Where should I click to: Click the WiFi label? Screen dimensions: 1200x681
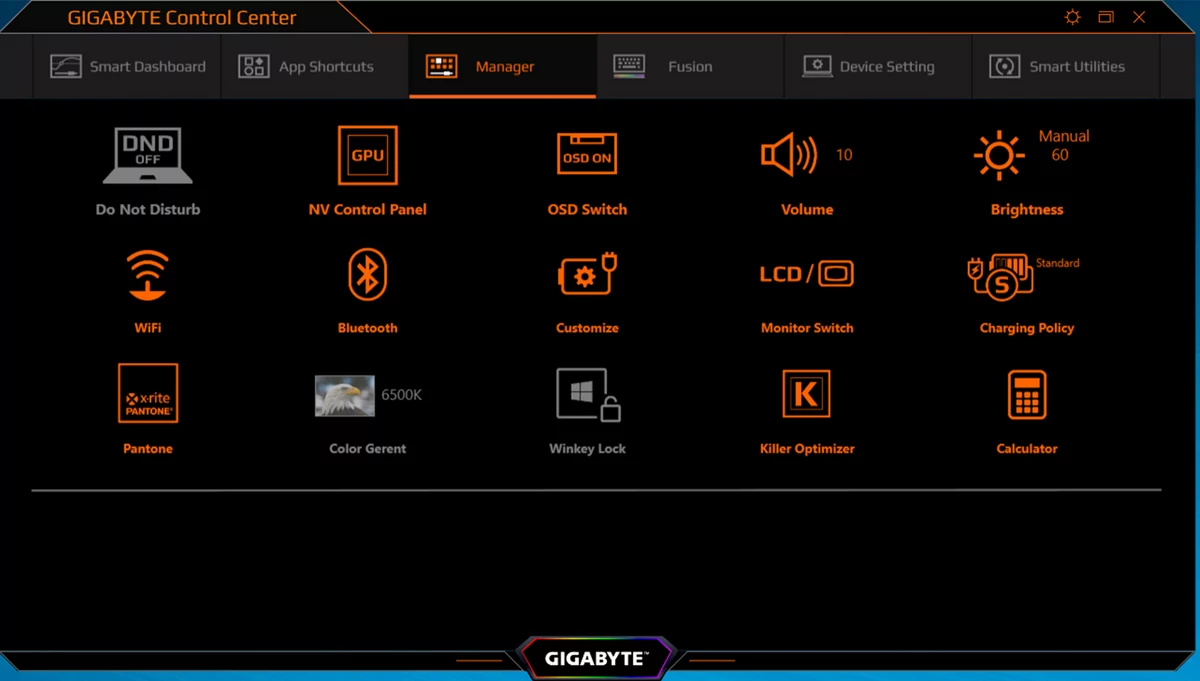(148, 328)
